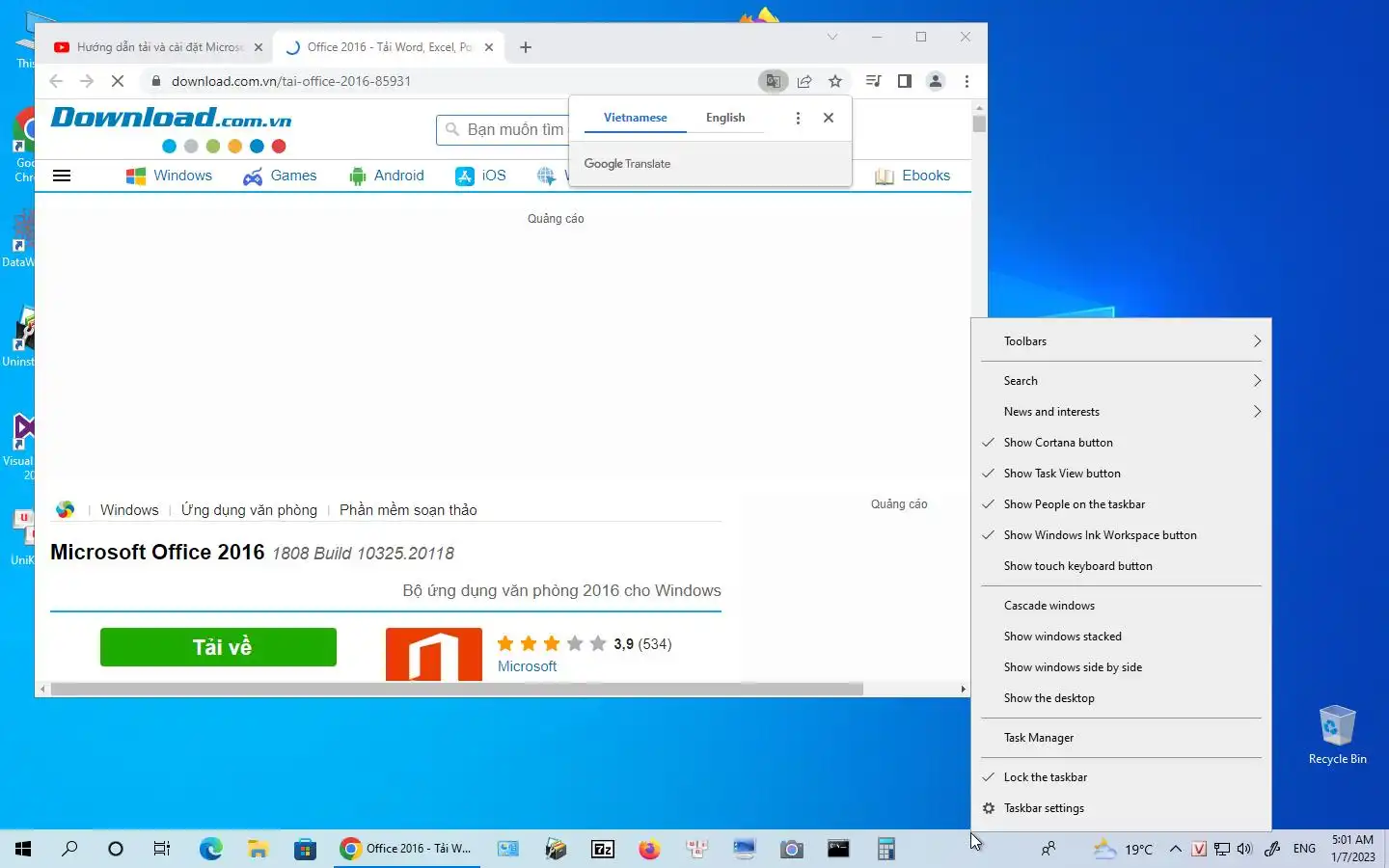Open Chrome three-dot menu
Screen dimensions: 1389x868
pyautogui.click(x=967, y=81)
